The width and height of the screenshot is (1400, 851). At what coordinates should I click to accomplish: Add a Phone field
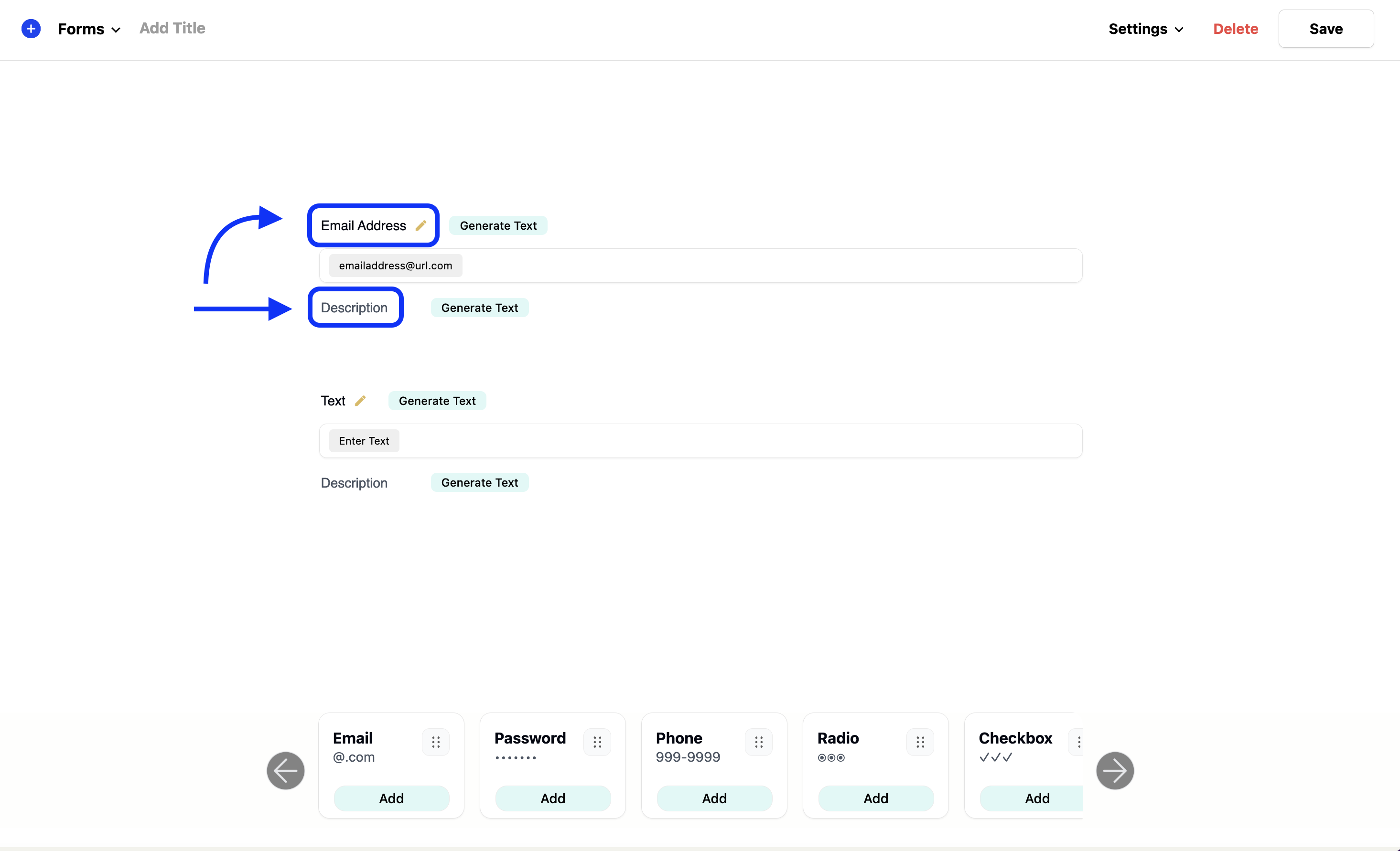point(714,799)
